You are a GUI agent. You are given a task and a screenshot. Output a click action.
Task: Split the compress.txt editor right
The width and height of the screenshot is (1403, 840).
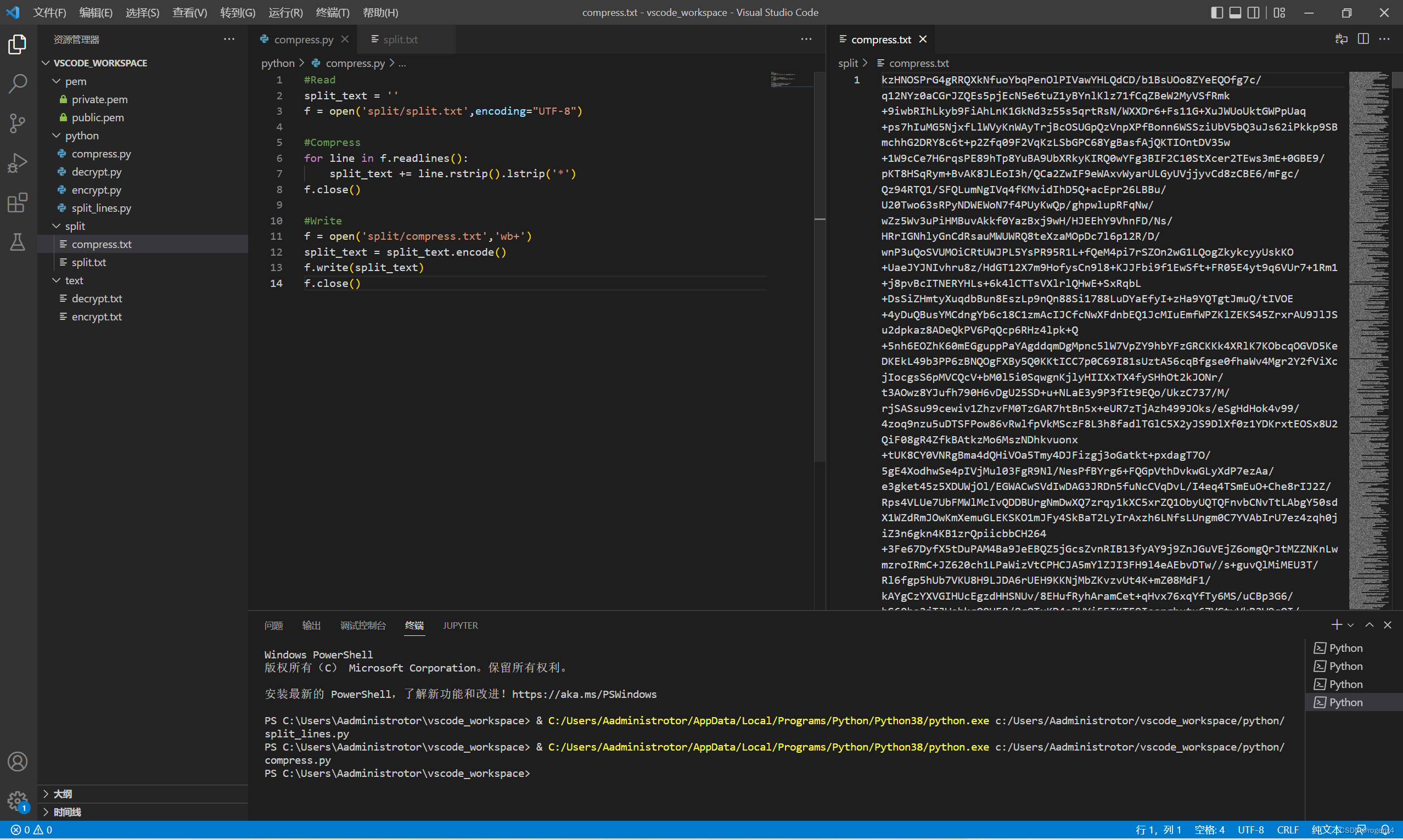pyautogui.click(x=1363, y=39)
